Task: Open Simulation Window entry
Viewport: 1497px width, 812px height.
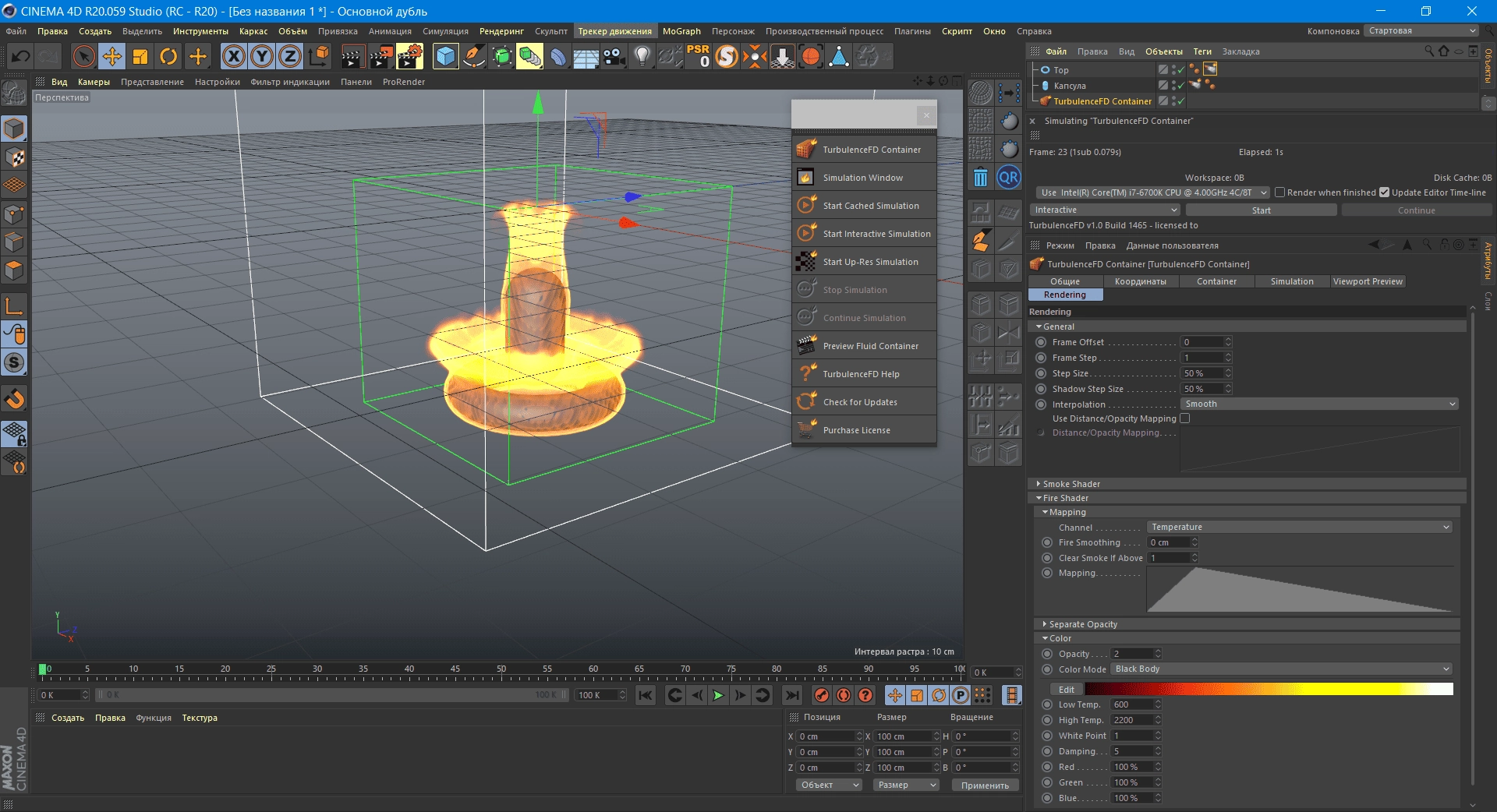Action: click(x=864, y=178)
